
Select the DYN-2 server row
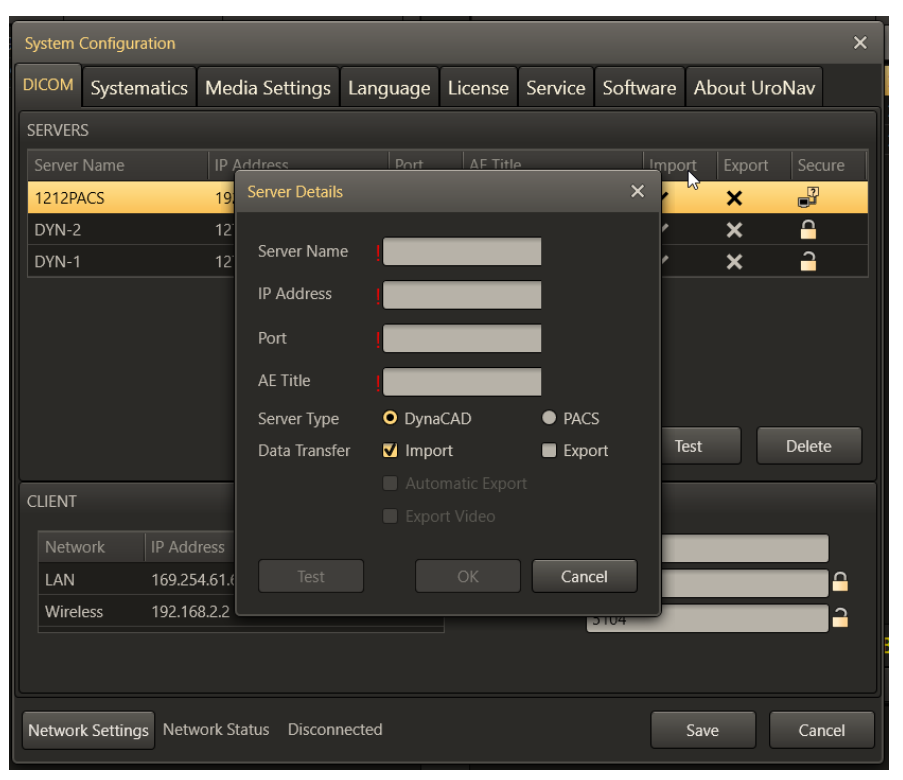point(447,230)
